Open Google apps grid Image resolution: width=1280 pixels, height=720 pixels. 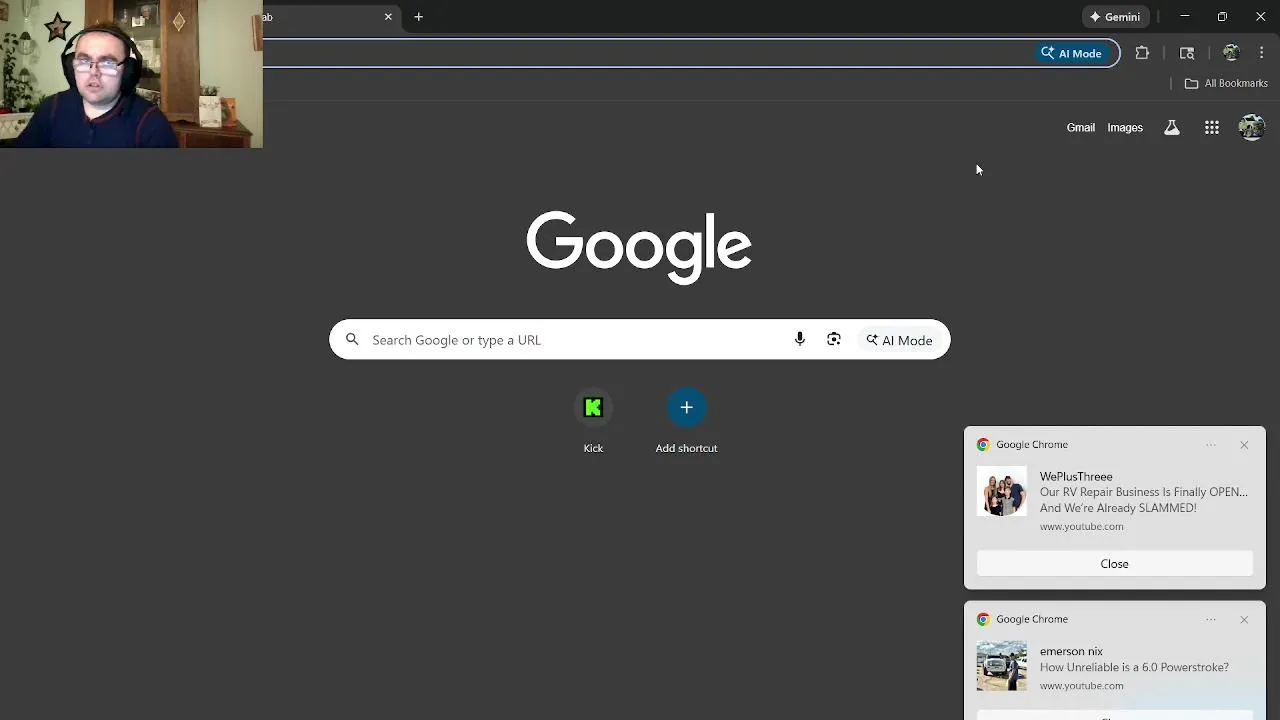point(1211,128)
